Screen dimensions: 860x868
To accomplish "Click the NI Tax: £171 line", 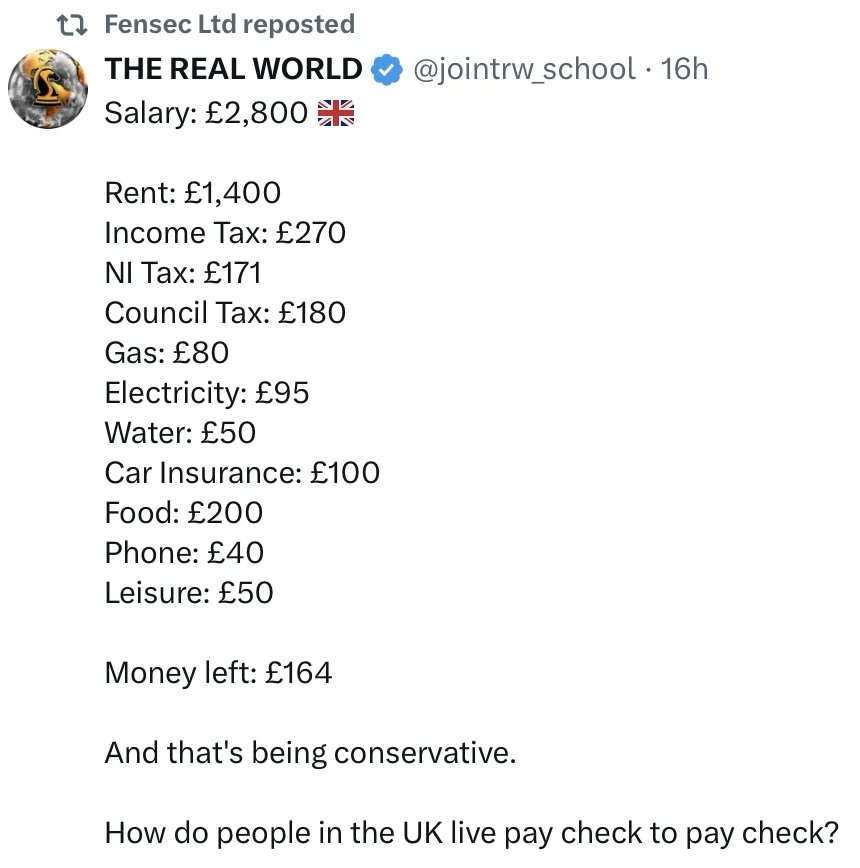I will click(183, 272).
